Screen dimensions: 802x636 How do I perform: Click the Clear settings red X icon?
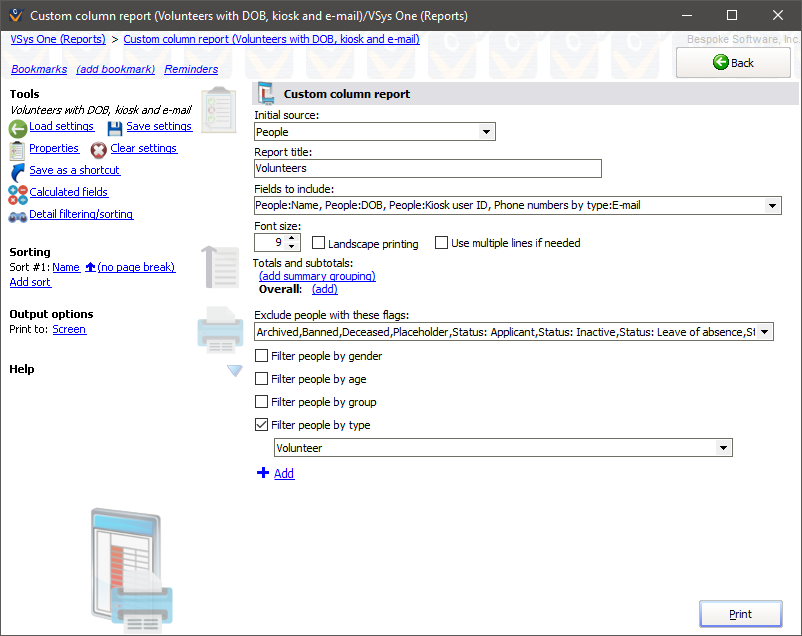tap(98, 148)
